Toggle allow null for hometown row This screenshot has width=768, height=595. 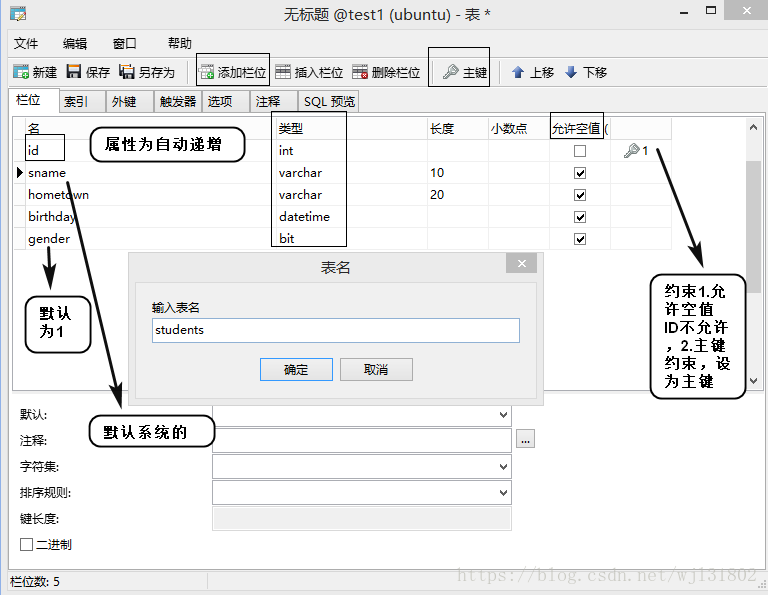580,195
